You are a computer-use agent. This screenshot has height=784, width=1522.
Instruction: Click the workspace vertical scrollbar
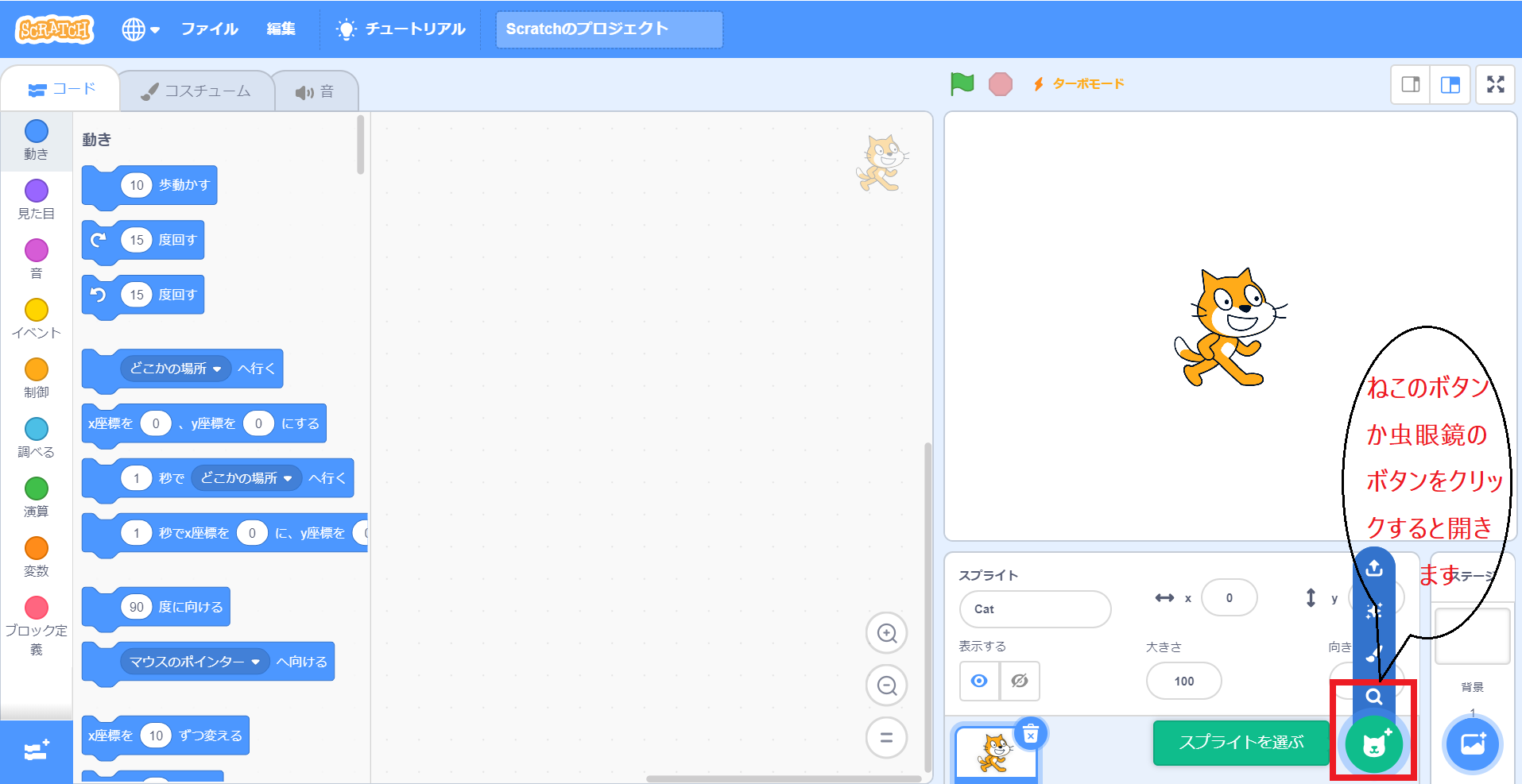click(928, 607)
